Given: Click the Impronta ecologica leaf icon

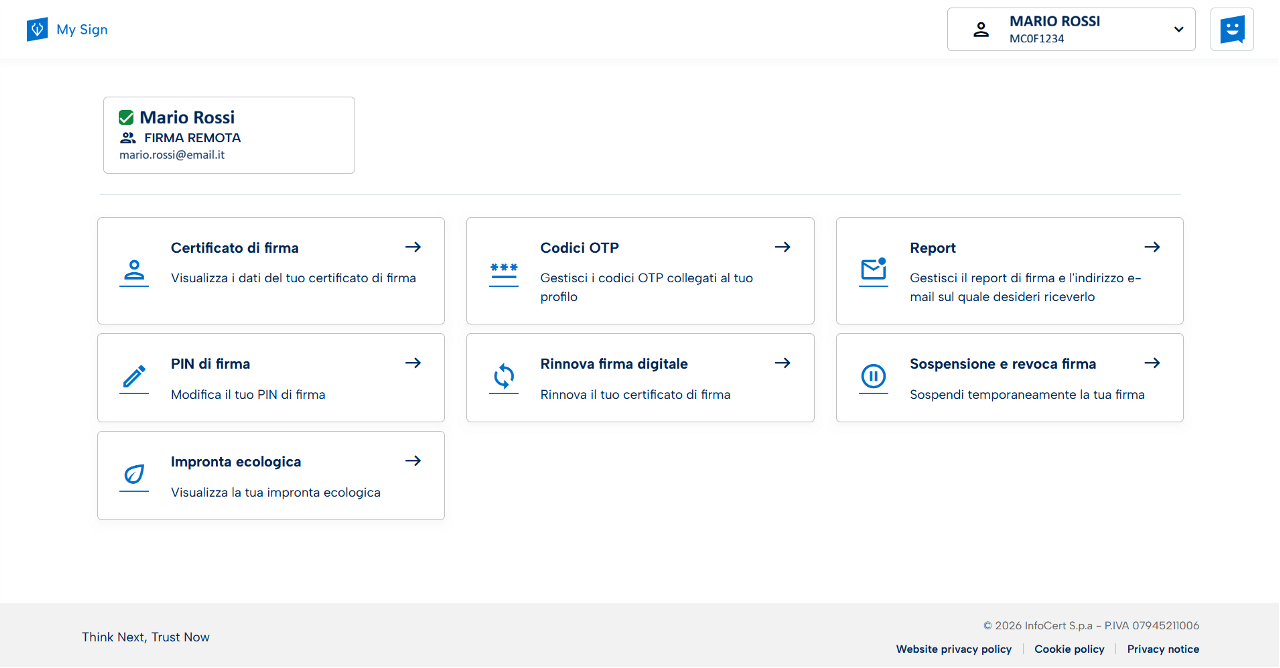Looking at the screenshot, I should point(134,475).
